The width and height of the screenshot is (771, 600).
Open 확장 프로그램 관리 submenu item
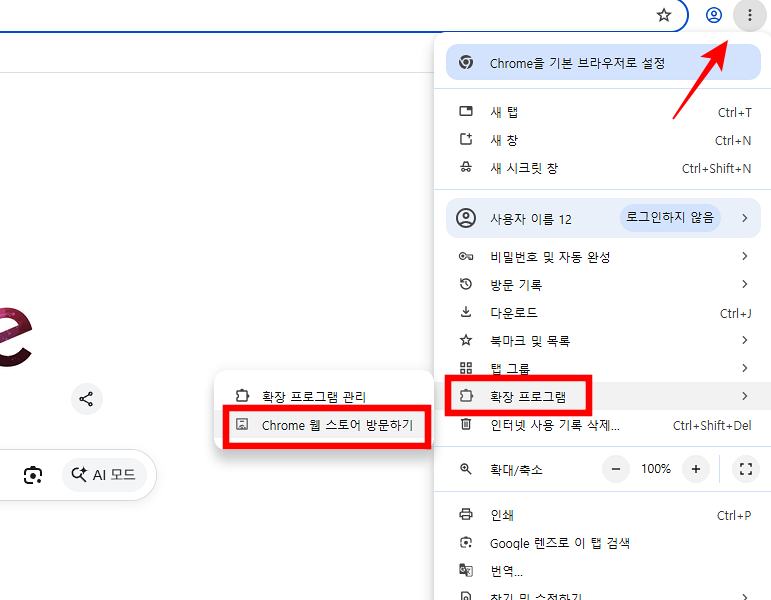(x=324, y=396)
